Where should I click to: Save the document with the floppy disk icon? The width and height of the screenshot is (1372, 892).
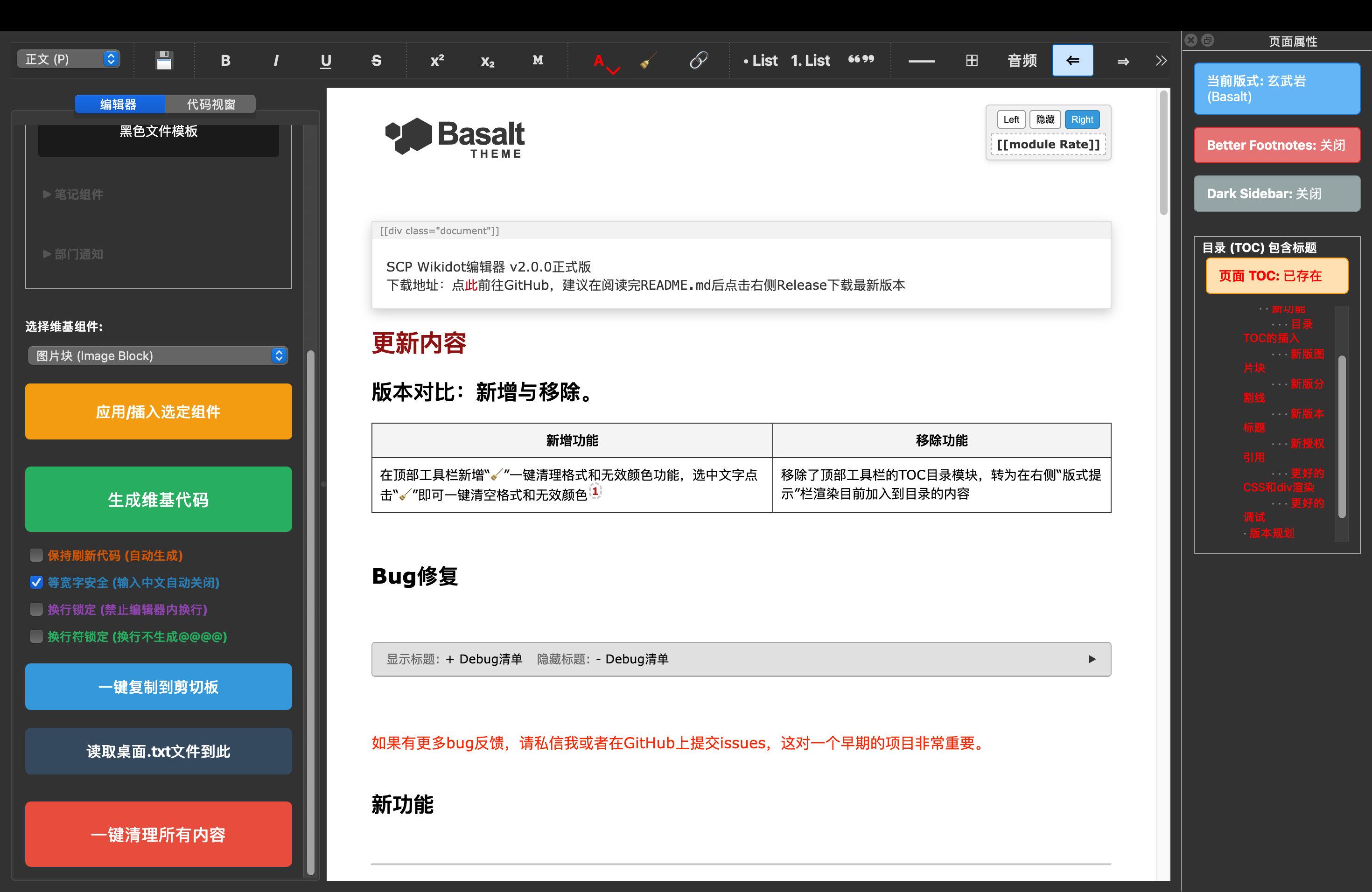(164, 60)
